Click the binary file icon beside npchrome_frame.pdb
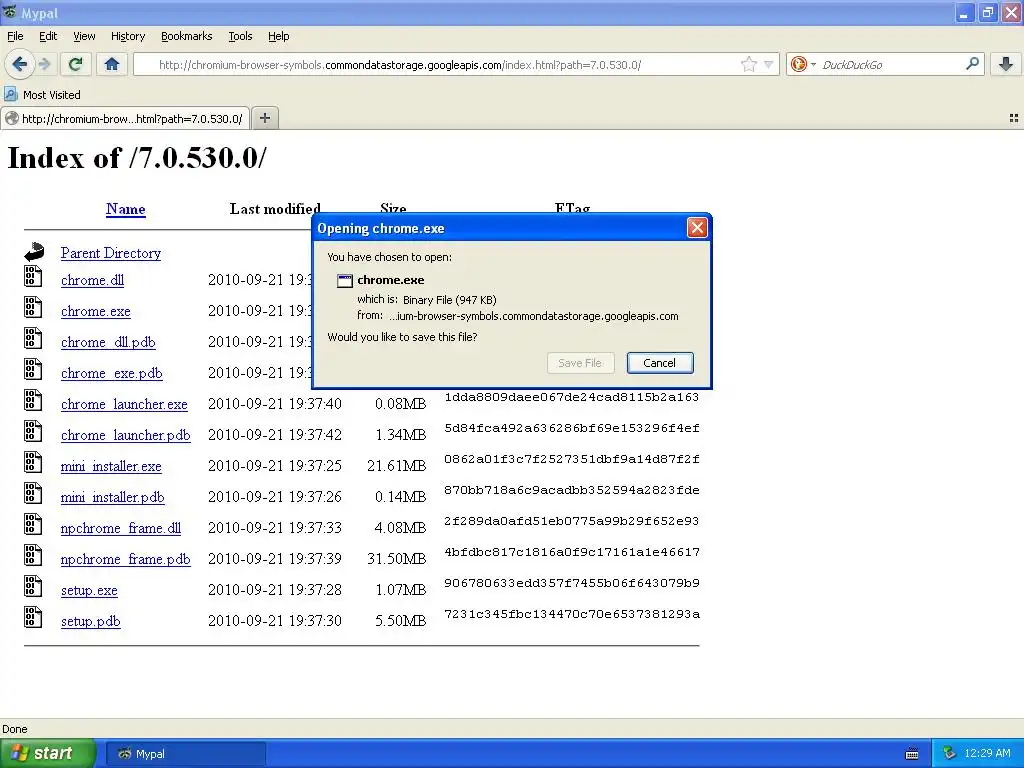 tap(33, 555)
